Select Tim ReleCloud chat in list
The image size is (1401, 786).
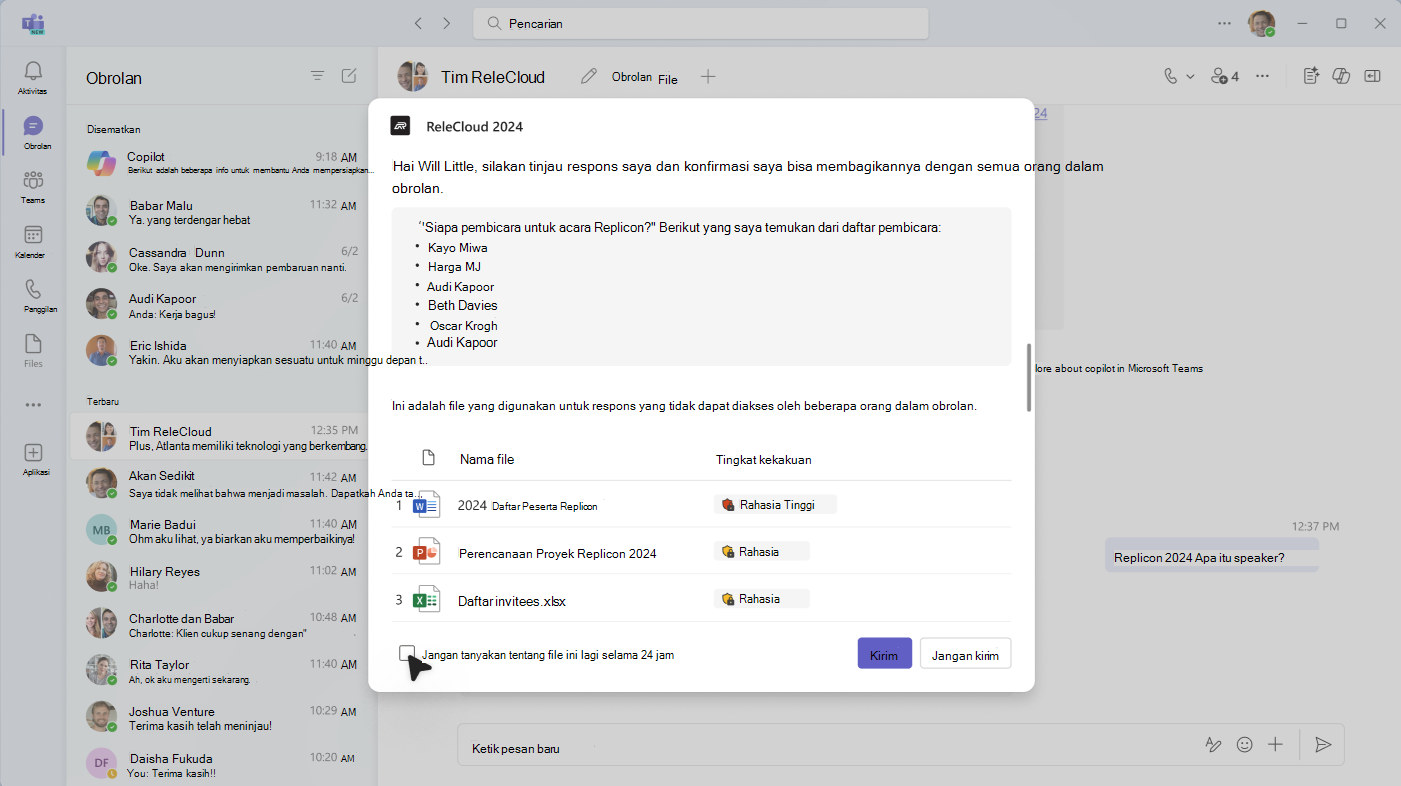[x=221, y=437]
